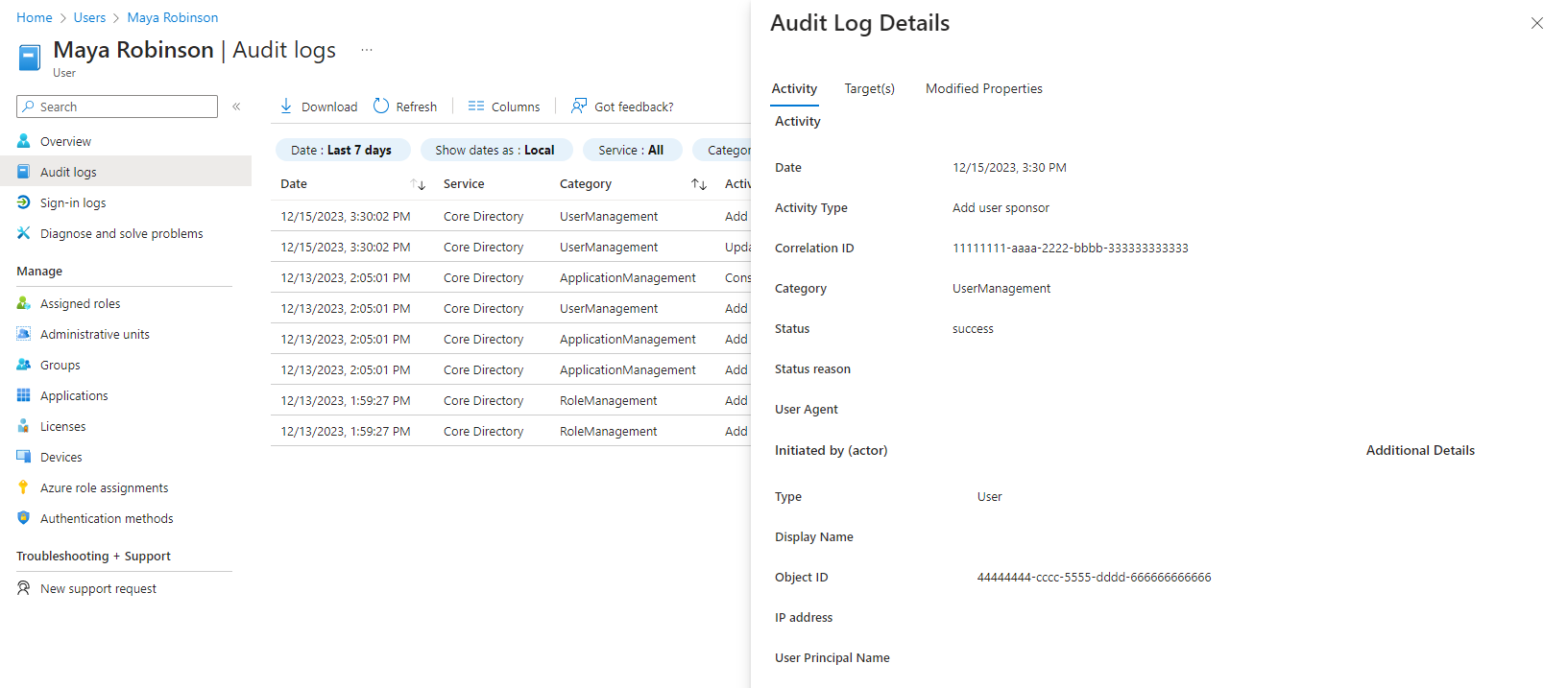Screen dimensions: 1568x688
Task: Click the Authentication methods shield icon
Action: point(24,518)
